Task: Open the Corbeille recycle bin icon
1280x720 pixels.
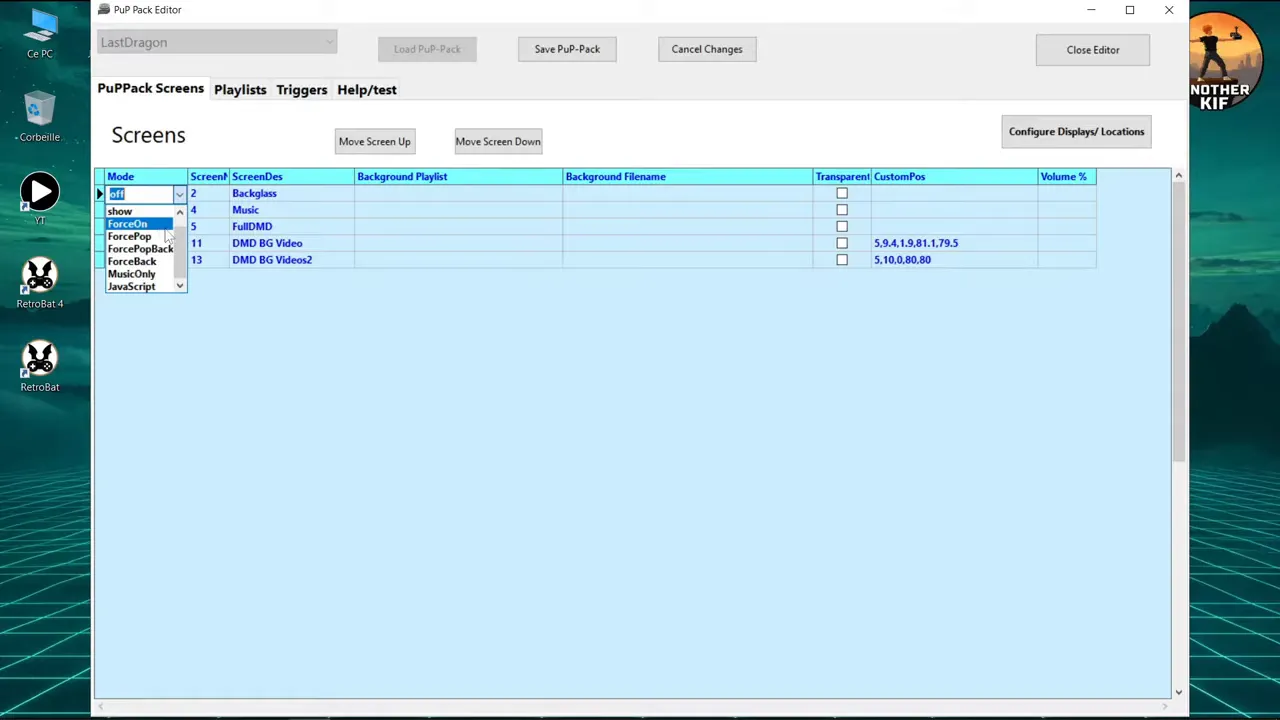Action: (x=40, y=117)
